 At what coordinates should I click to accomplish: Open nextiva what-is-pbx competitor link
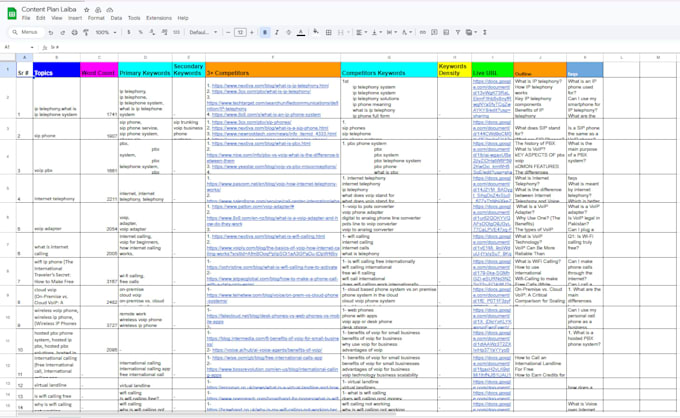(261, 144)
